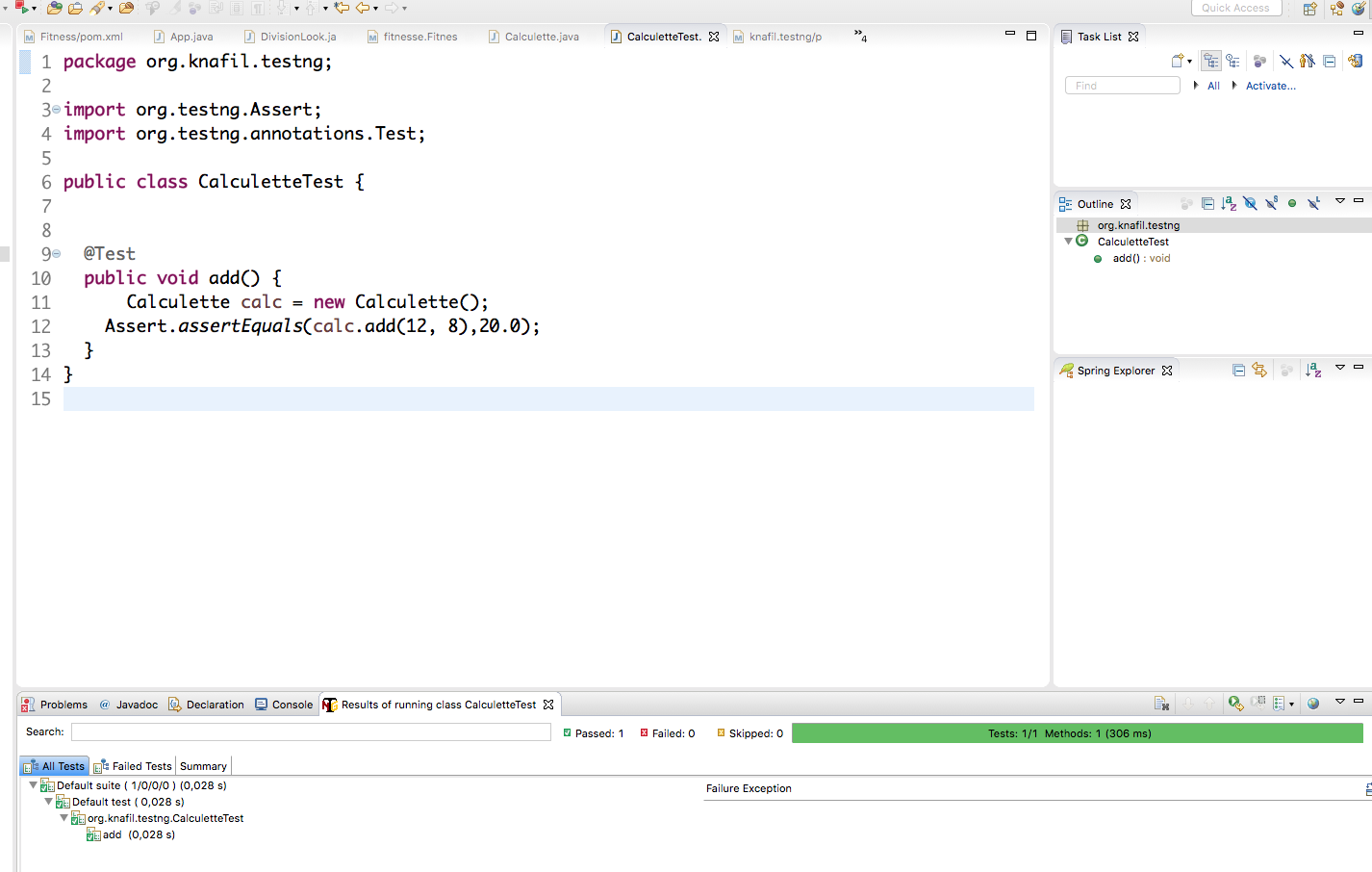Go to Last Edit Location icon
The height and width of the screenshot is (872, 1372).
click(342, 8)
